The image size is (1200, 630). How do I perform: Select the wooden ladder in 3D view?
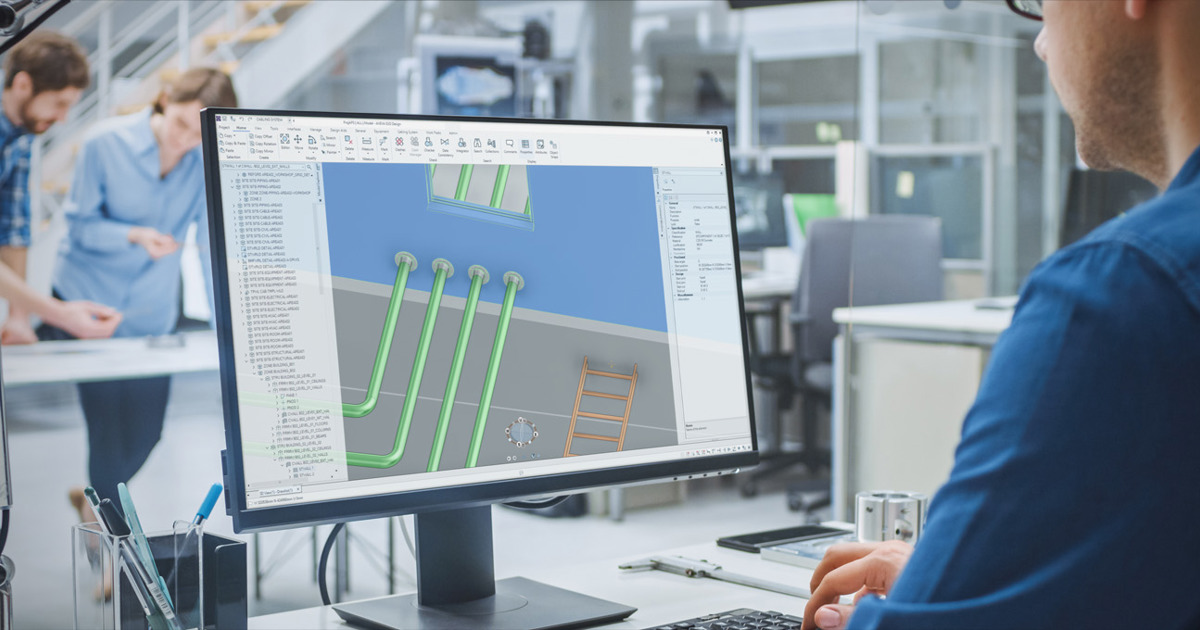click(601, 407)
